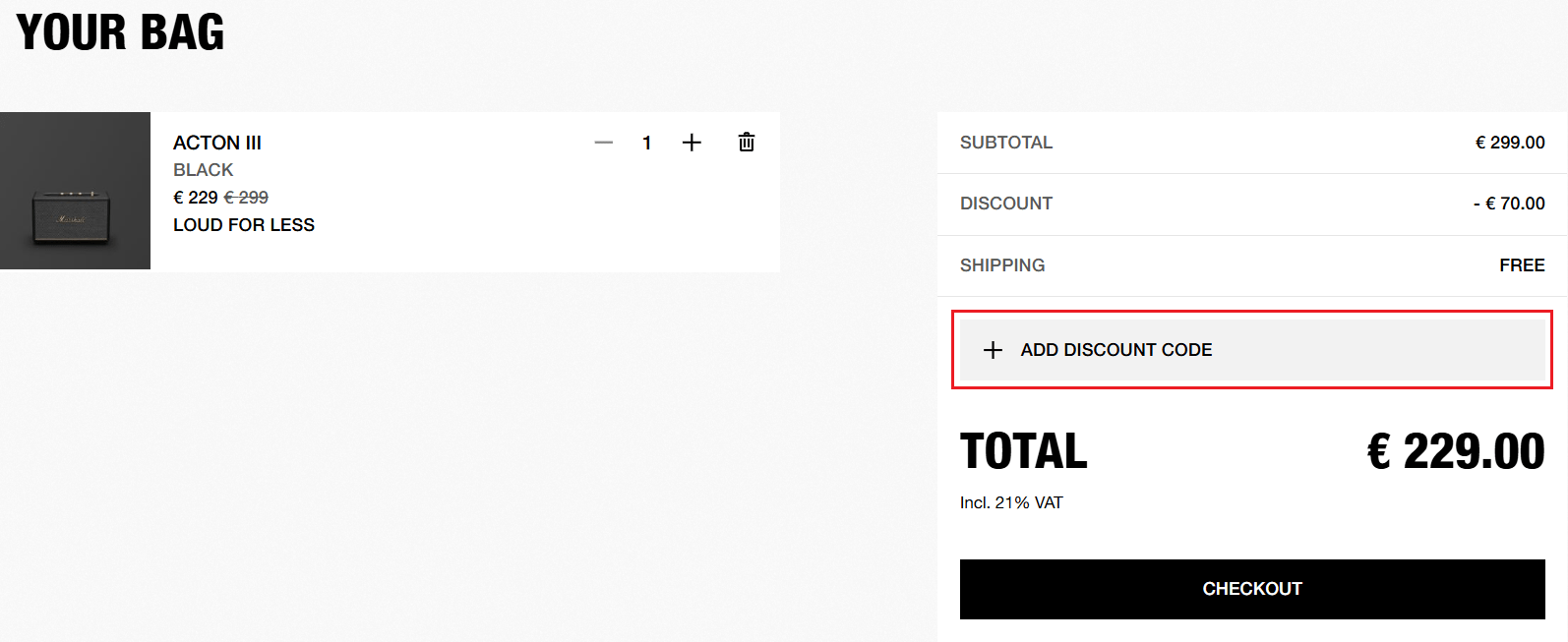1568x642 pixels.
Task: Remove Acton III using the trash icon
Action: (747, 143)
